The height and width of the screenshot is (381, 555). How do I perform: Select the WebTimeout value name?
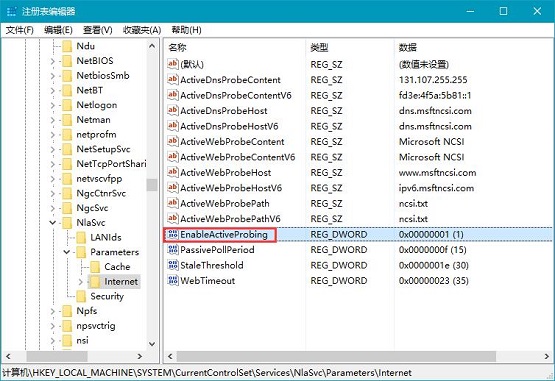(207, 281)
